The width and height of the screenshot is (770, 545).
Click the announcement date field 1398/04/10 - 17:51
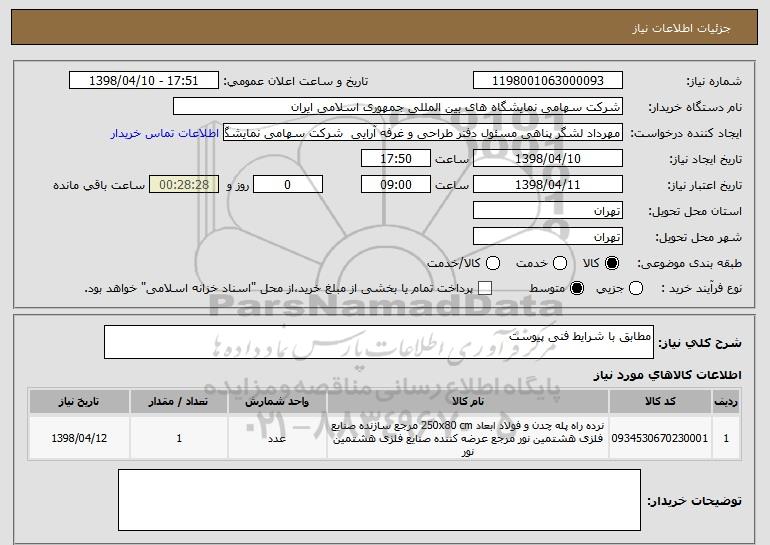click(x=143, y=81)
